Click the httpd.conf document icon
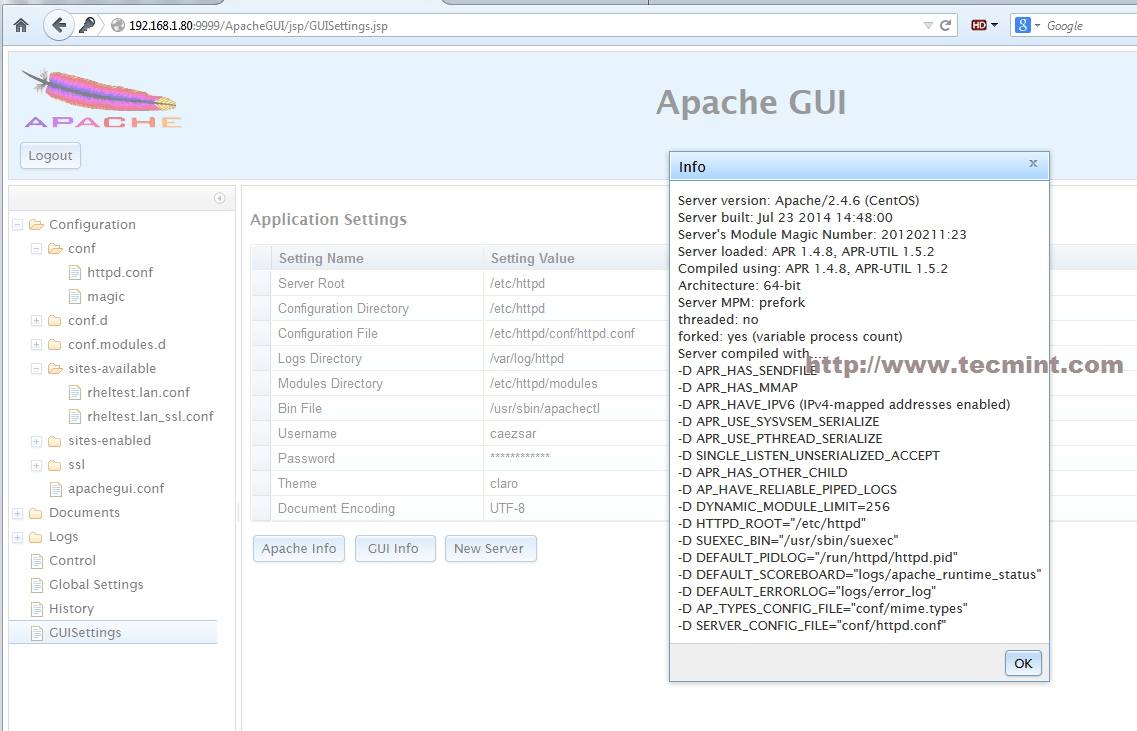 (x=75, y=273)
